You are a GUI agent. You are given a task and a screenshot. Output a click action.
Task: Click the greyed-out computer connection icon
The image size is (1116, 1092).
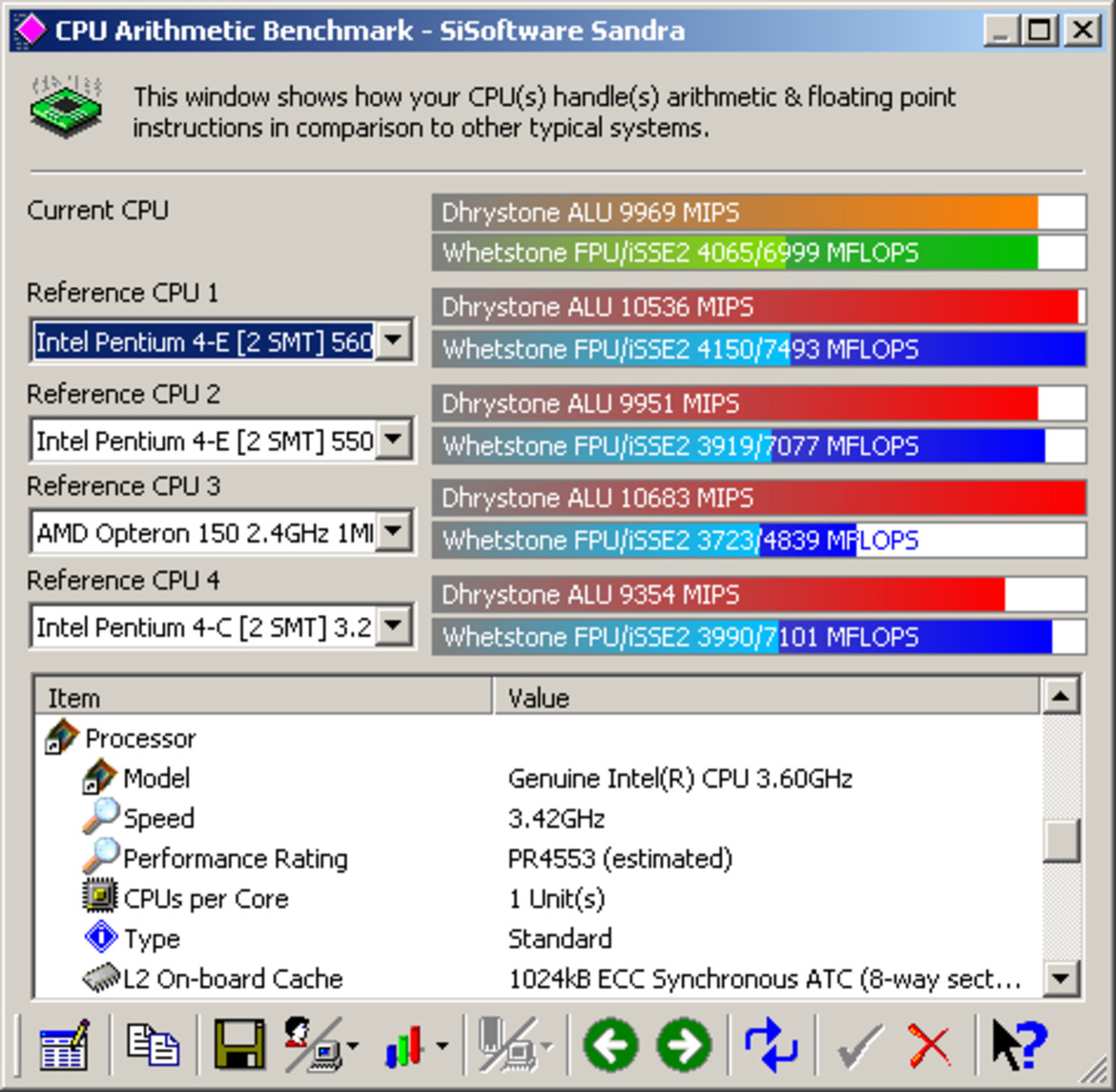click(507, 1044)
